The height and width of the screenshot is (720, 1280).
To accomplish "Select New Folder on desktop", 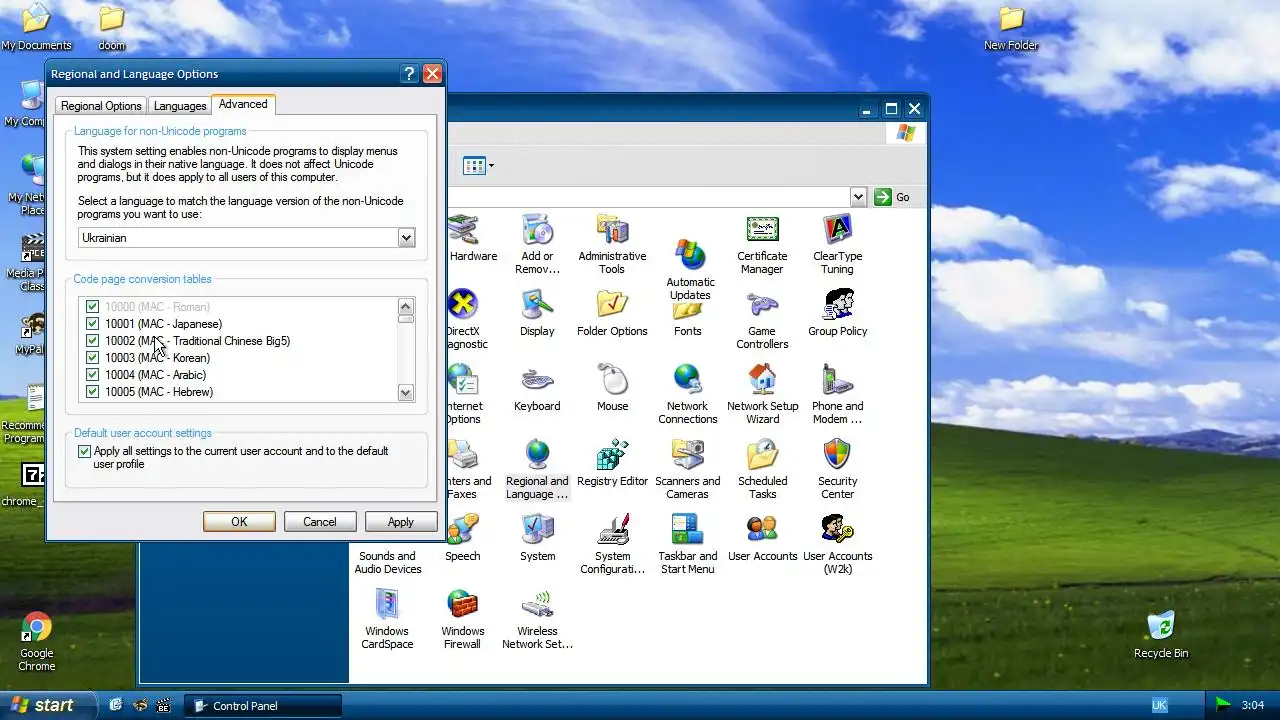I will click(1011, 29).
